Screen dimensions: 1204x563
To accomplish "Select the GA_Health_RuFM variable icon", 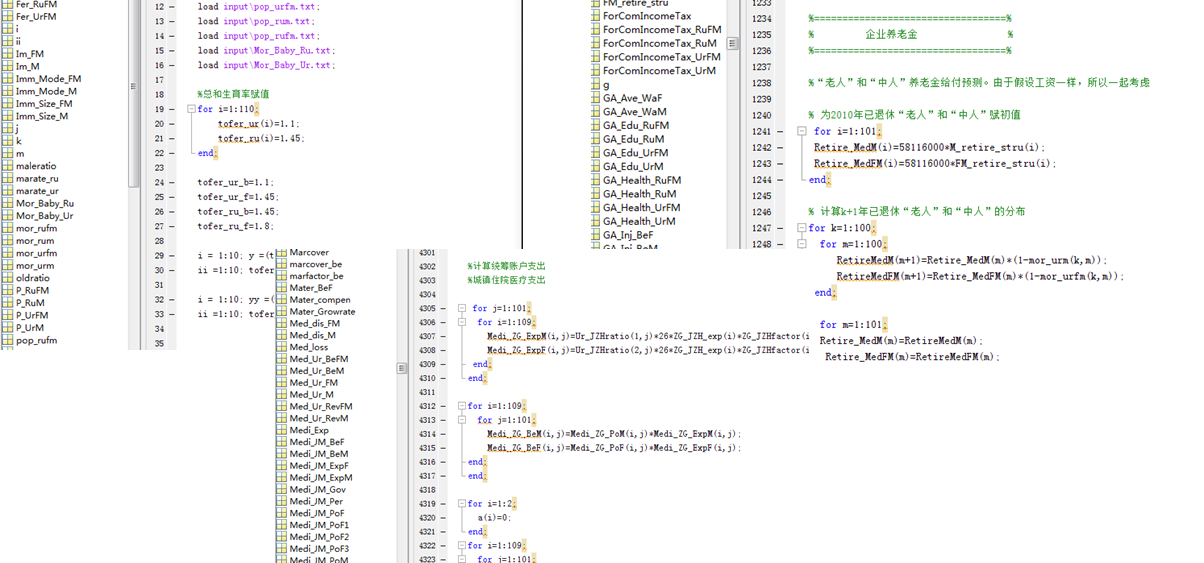I will tap(595, 181).
